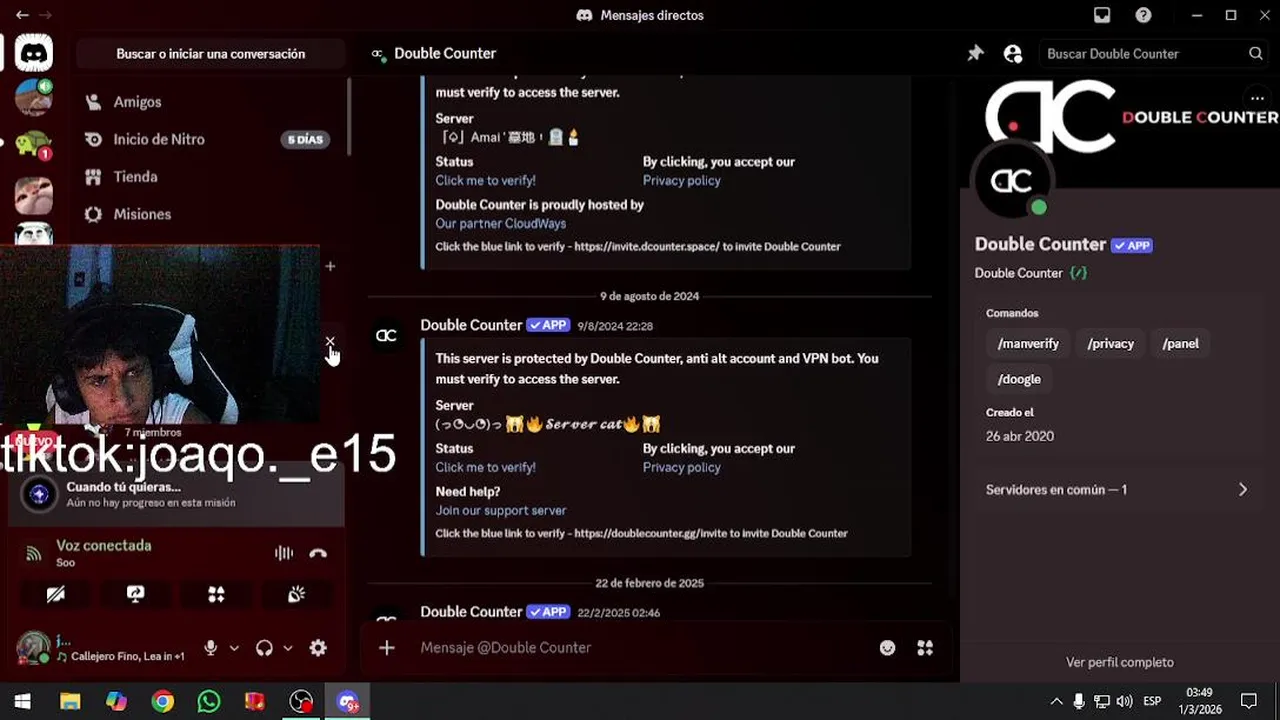Add attachment with the plus button
The image size is (1280, 720).
[387, 648]
